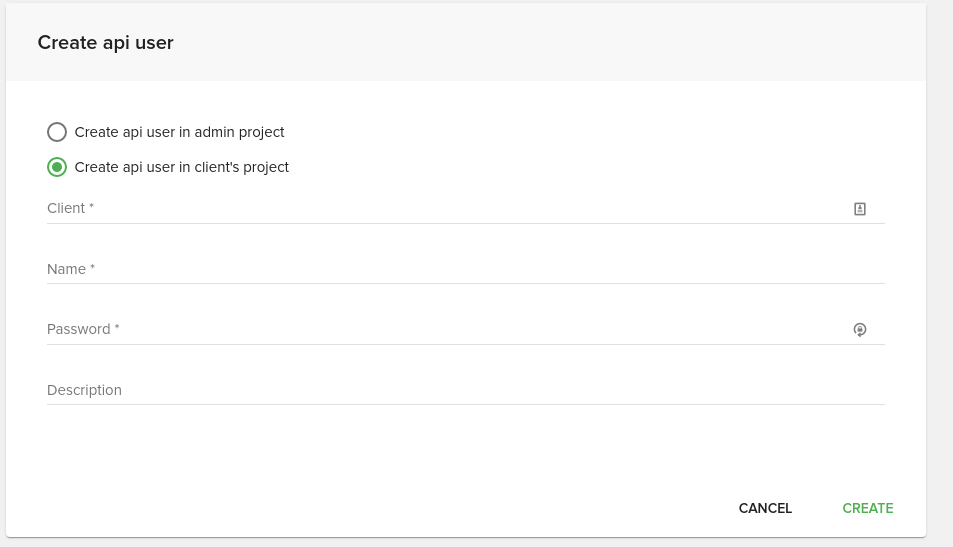Click the "Create api user in admin project" label

pos(179,132)
